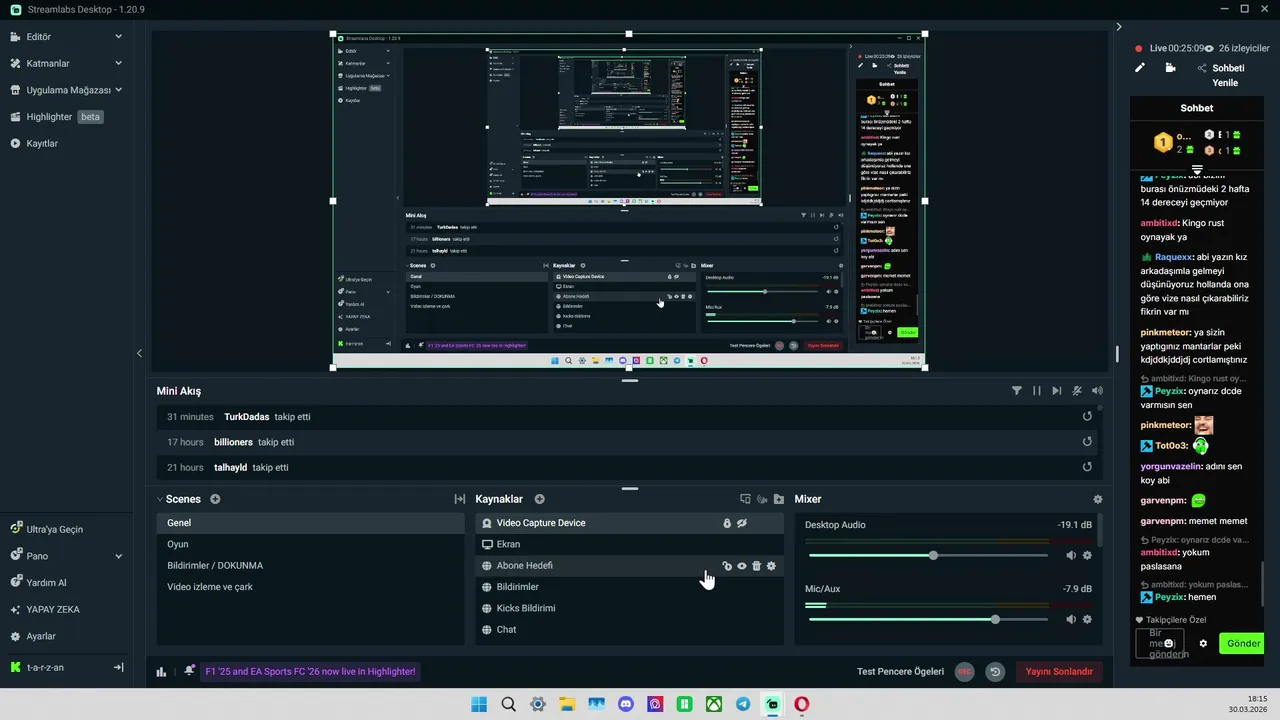Open Desktop Audio settings gear
Viewport: 1280px width, 720px height.
[1087, 555]
